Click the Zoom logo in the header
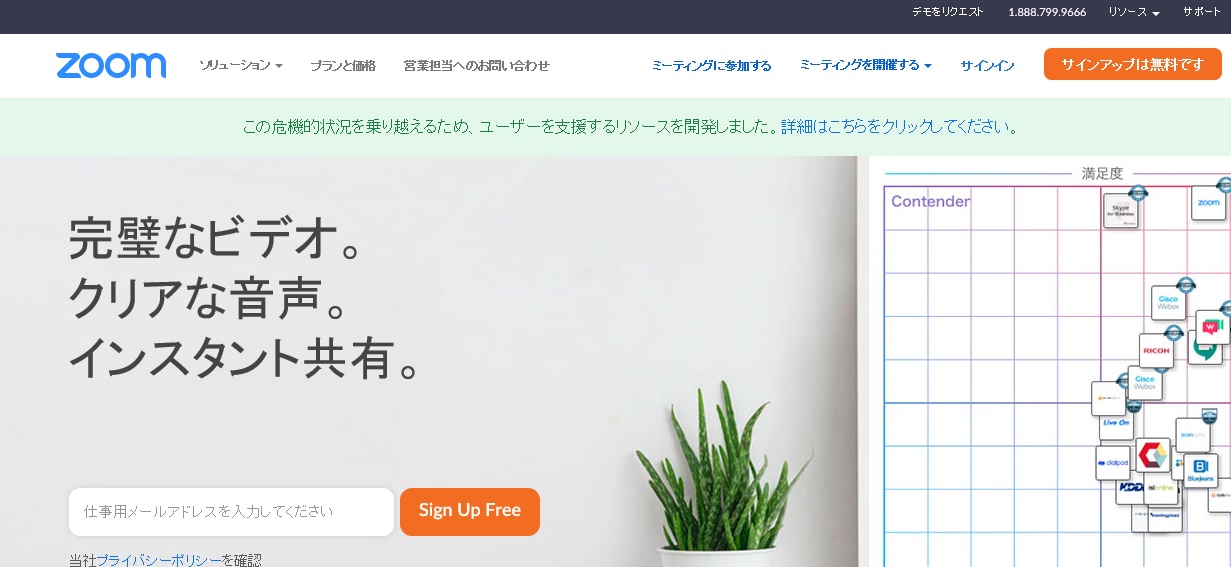The image size is (1231, 567). pos(111,66)
